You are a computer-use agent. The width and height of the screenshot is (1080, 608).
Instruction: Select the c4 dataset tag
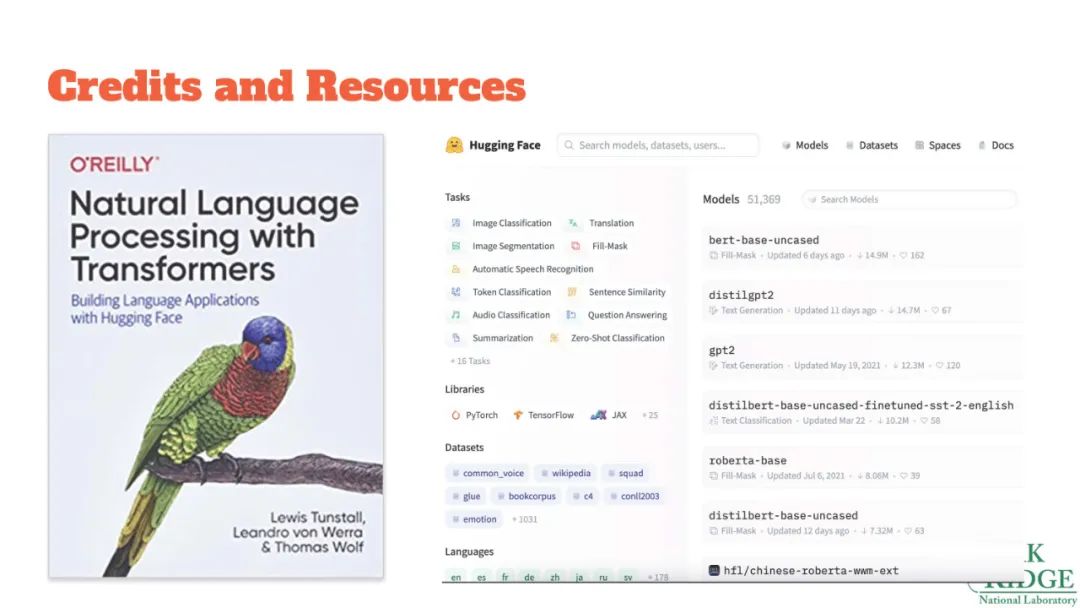tap(583, 496)
